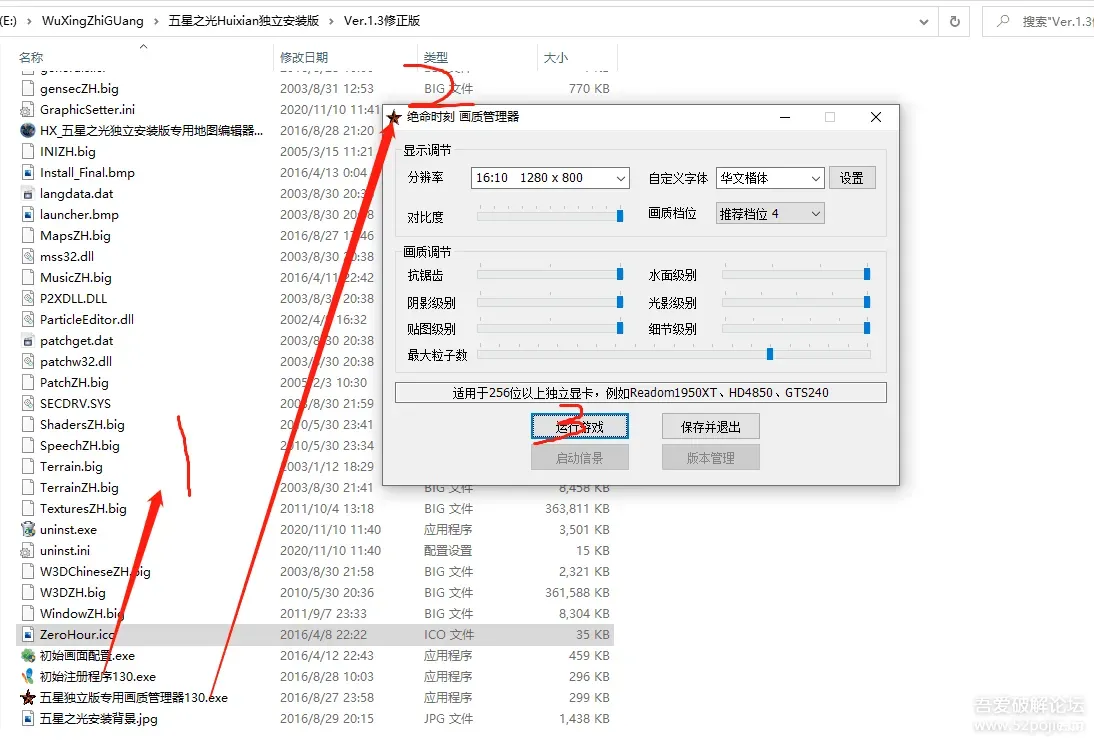Select the TerrainZH.big file name

80,487
